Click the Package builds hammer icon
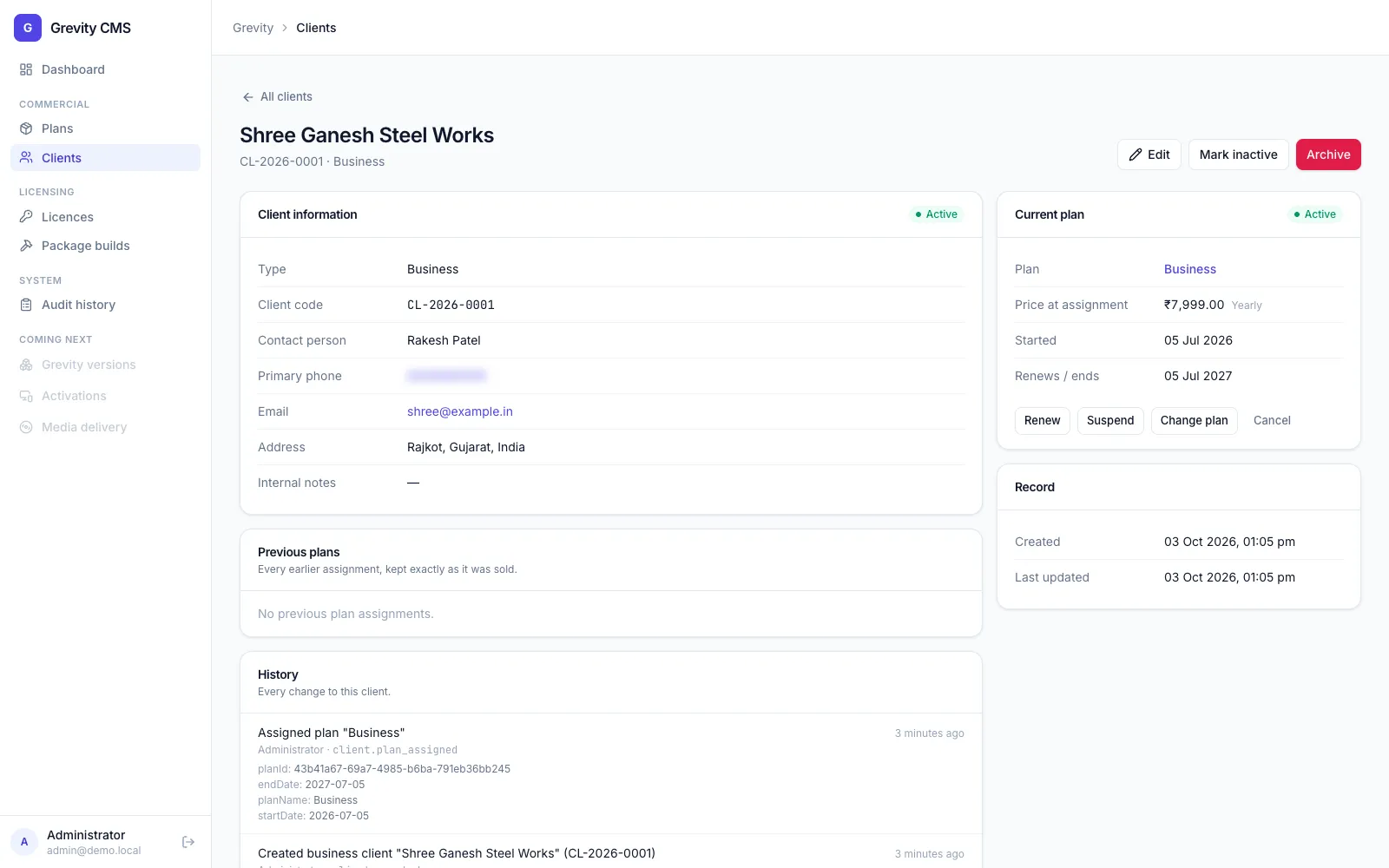The width and height of the screenshot is (1389, 868). click(x=26, y=246)
